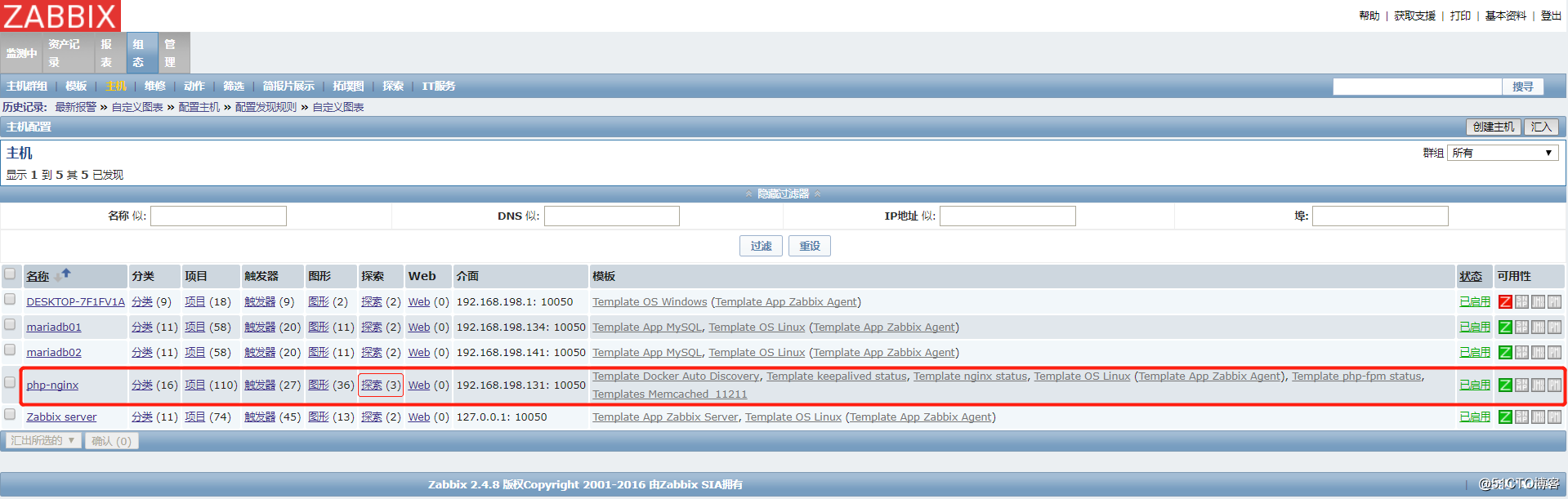Focus the 名称 filter input field
Screen dimensions: 1568x499
click(x=218, y=216)
